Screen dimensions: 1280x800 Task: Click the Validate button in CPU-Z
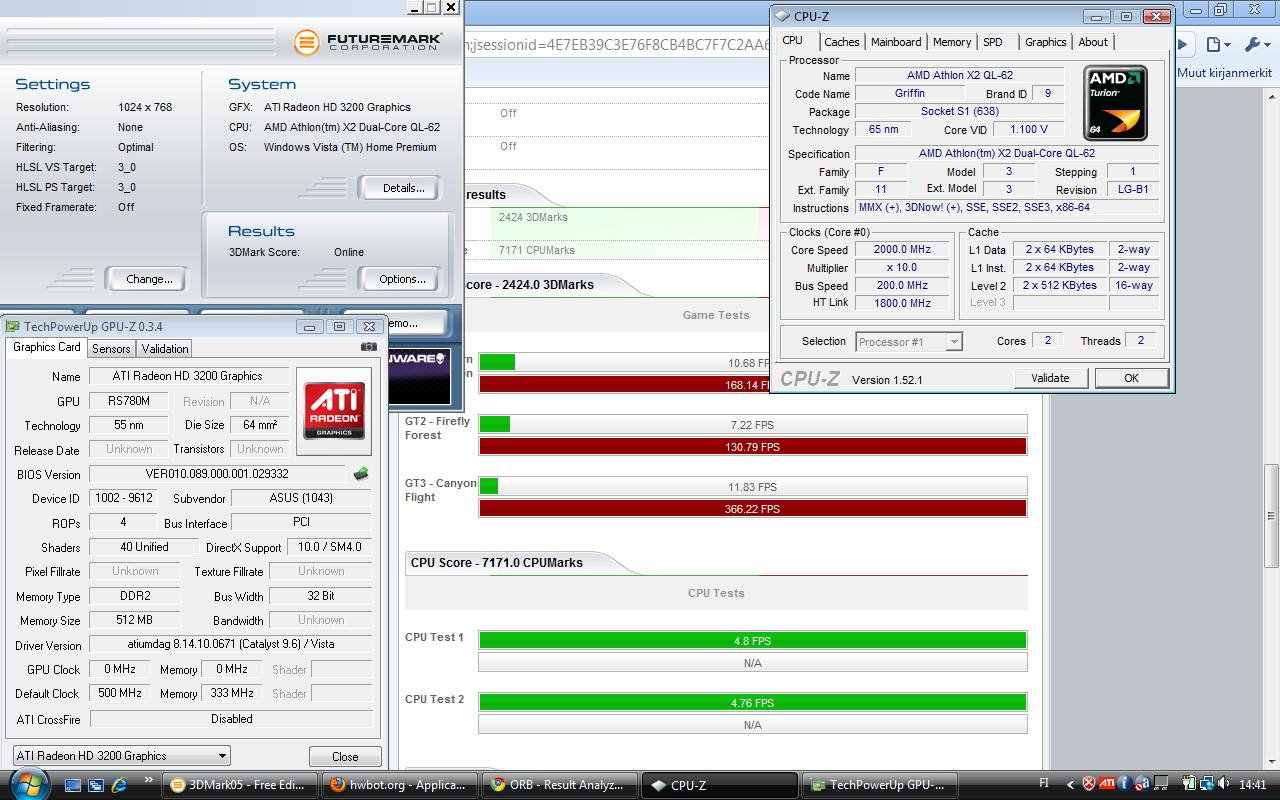(1050, 378)
